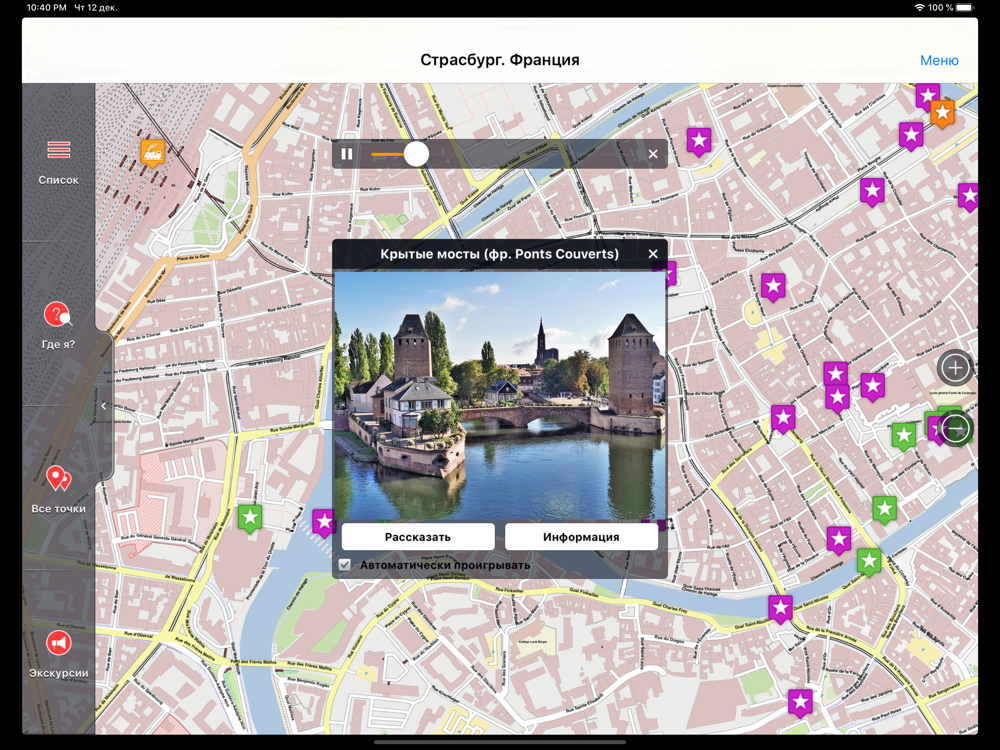Select the green star marker beside the left riverbank
This screenshot has width=1000, height=750.
click(x=250, y=518)
